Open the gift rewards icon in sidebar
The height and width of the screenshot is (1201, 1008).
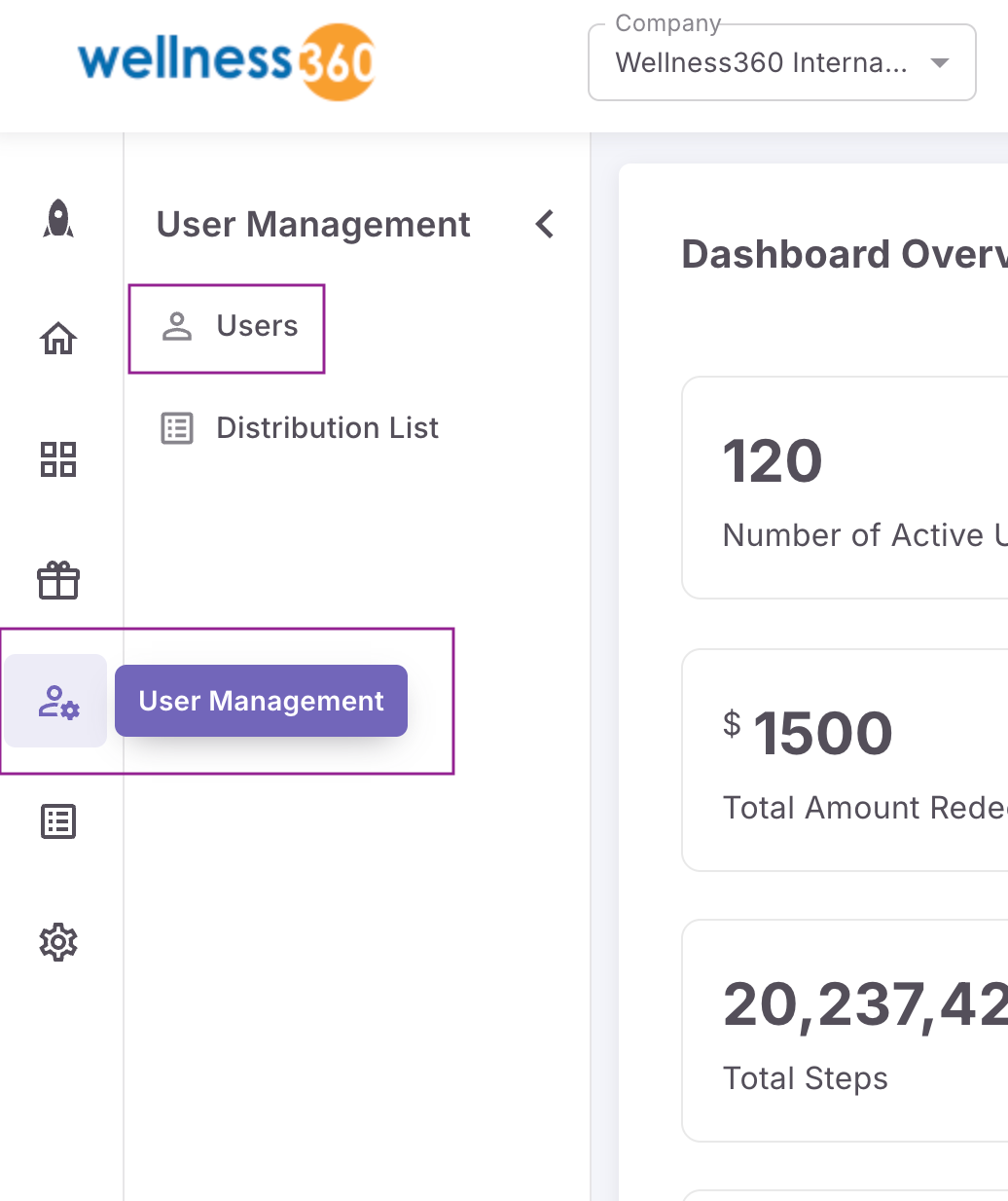pos(58,580)
